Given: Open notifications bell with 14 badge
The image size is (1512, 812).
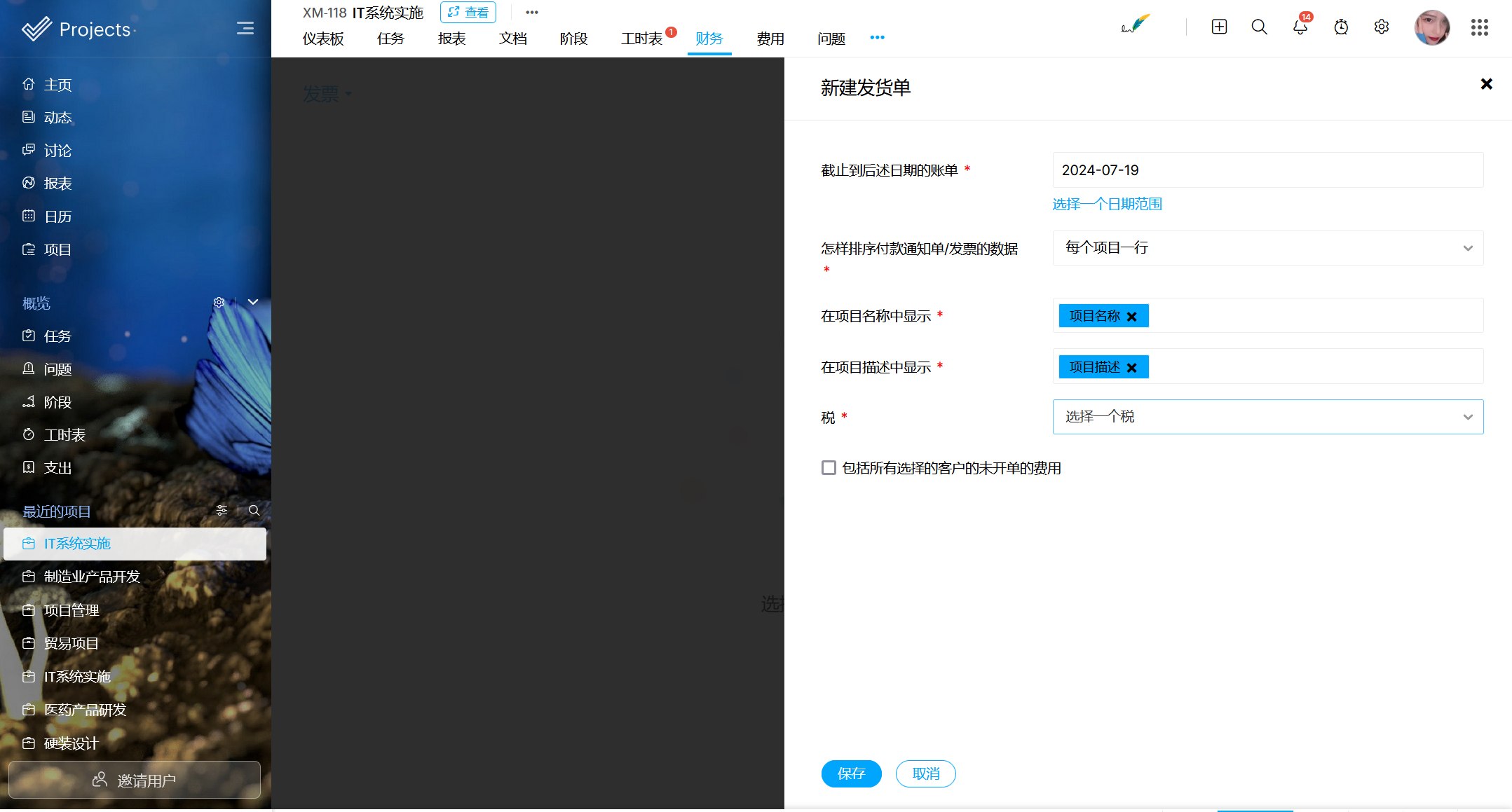Looking at the screenshot, I should (x=1300, y=27).
